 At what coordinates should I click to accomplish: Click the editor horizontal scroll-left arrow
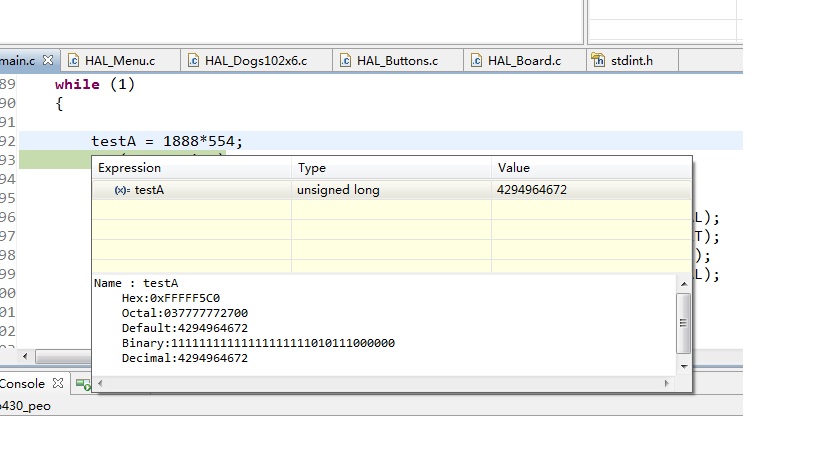tap(25, 357)
